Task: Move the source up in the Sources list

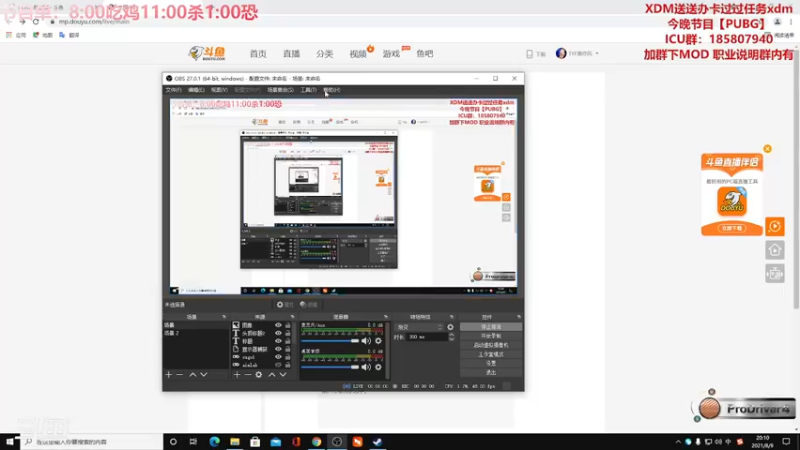Action: (272, 374)
